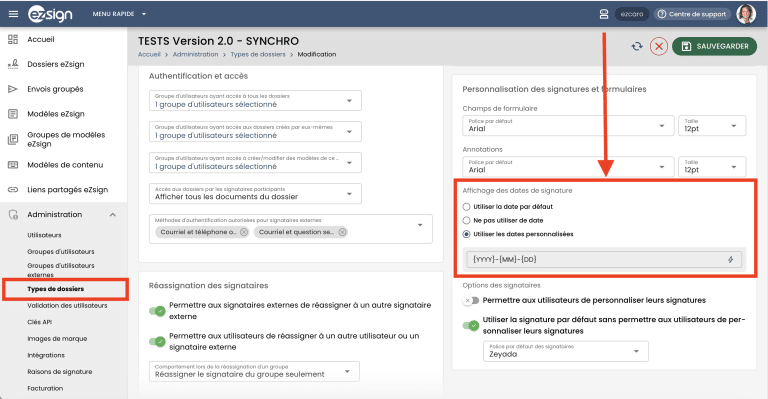Viewport: 768px width, 399px height.
Task: Open Validation des utilisateurs
Action: (x=67, y=305)
